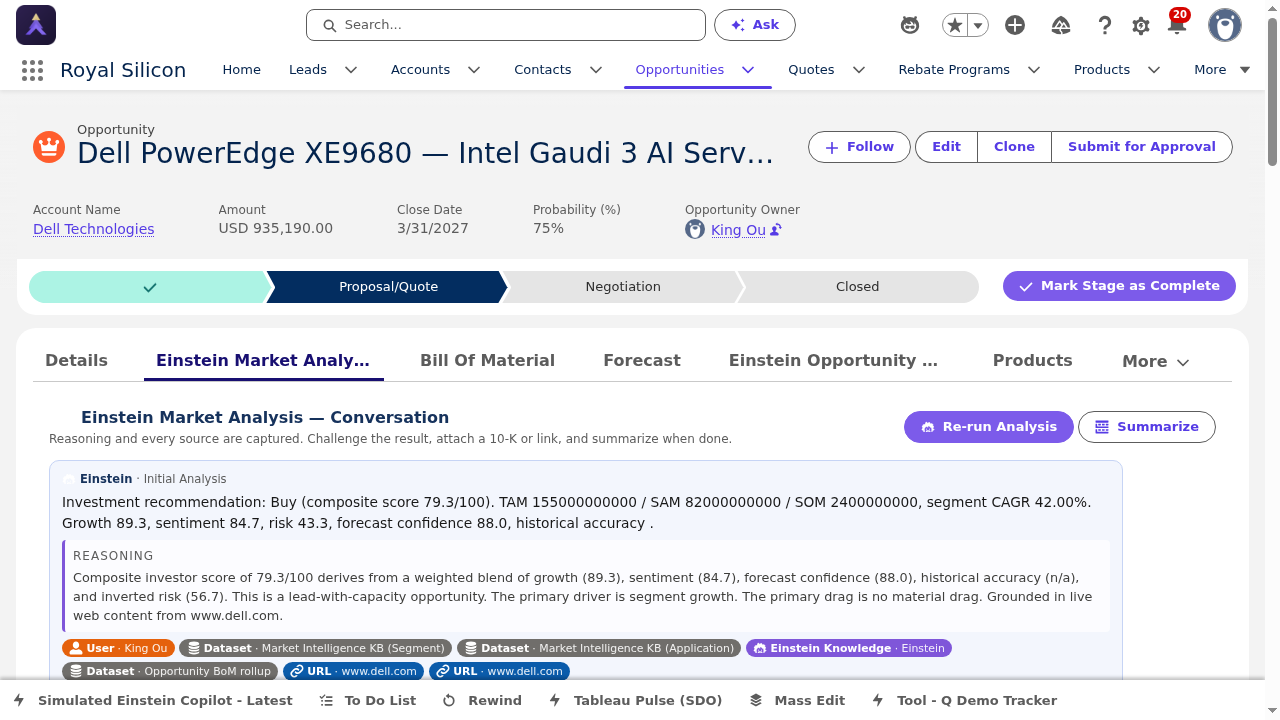
Task: Select the Closed stage
Action: pos(857,287)
